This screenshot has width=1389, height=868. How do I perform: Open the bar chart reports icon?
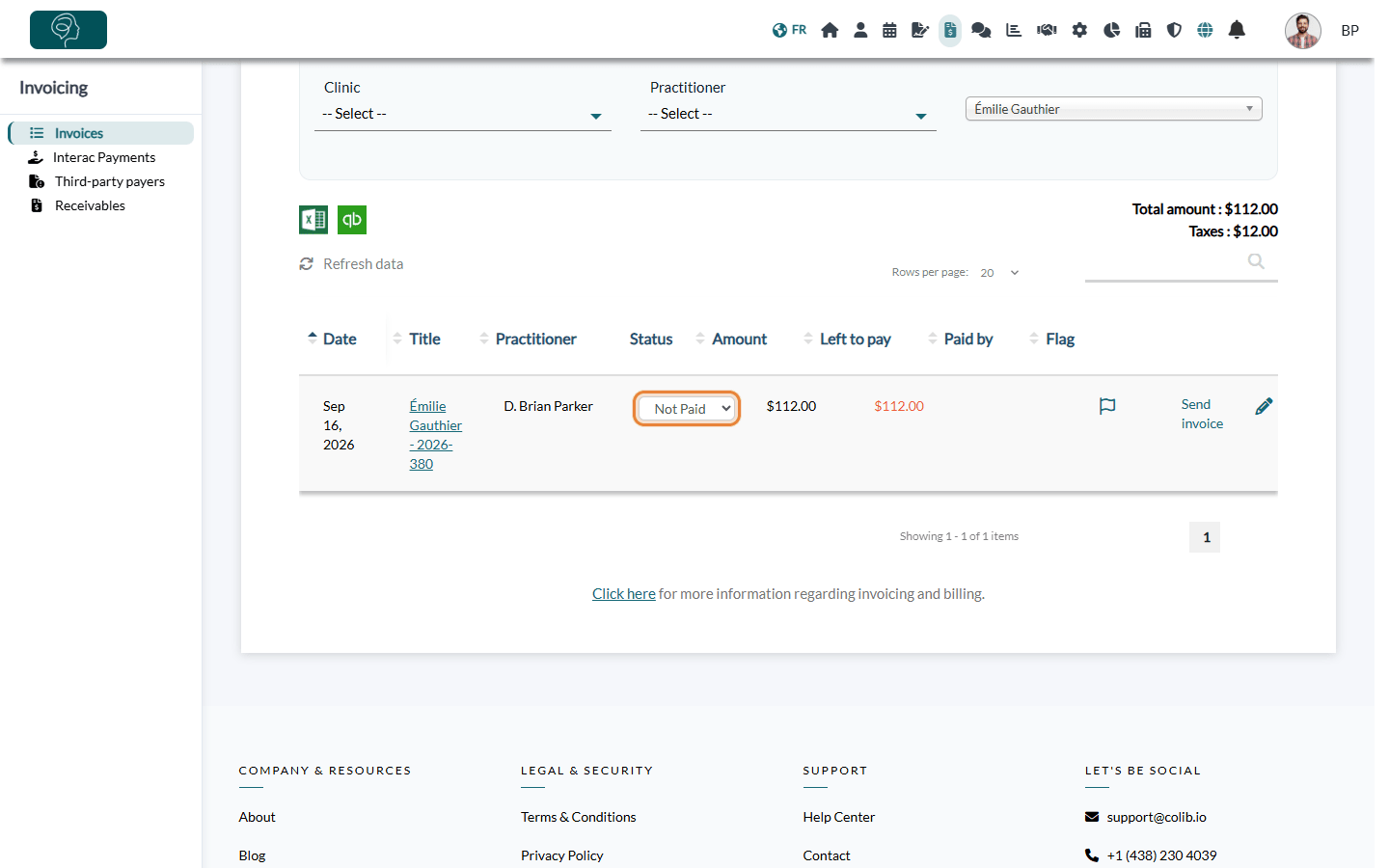[1014, 30]
